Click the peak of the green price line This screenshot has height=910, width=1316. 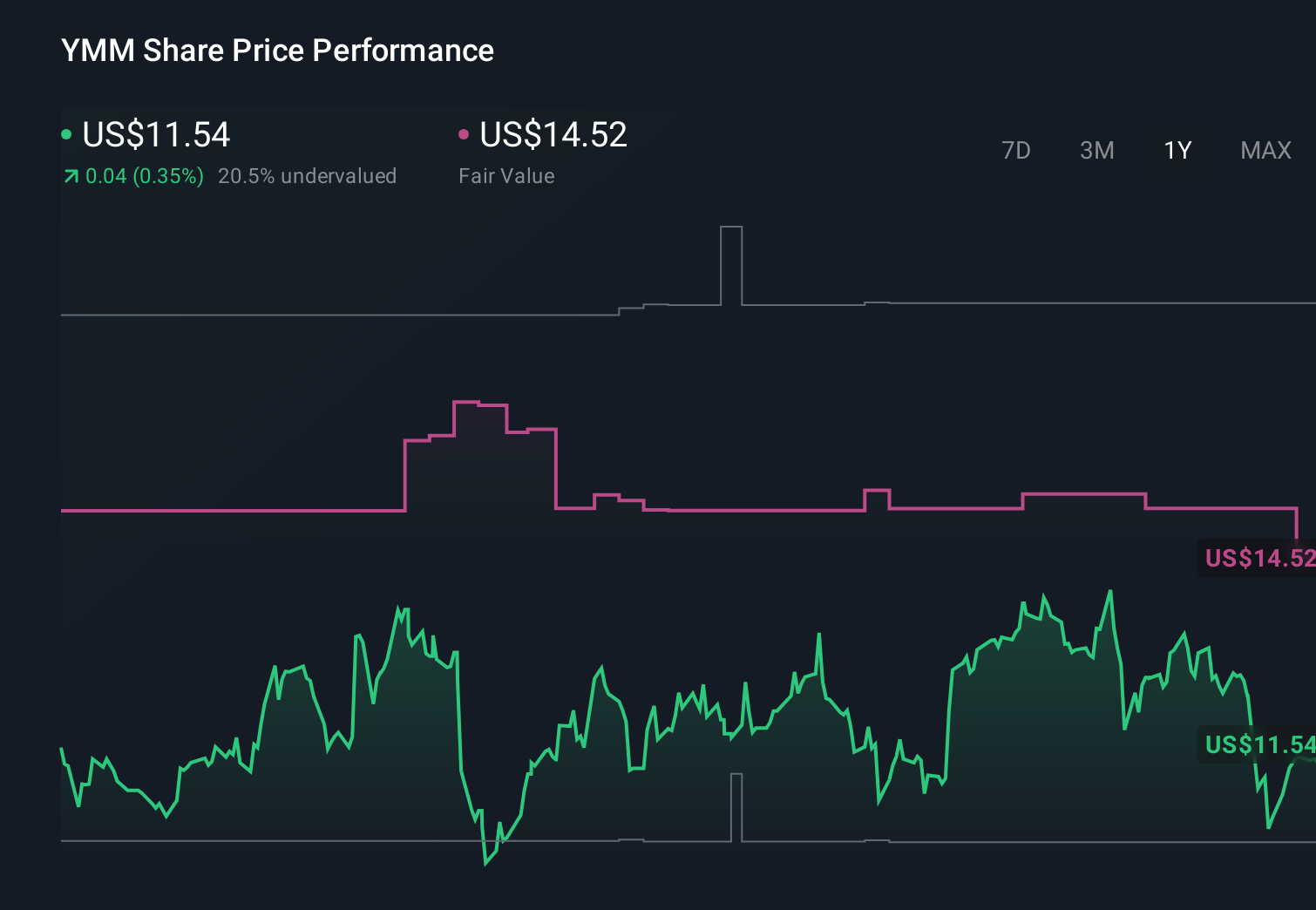1109,591
